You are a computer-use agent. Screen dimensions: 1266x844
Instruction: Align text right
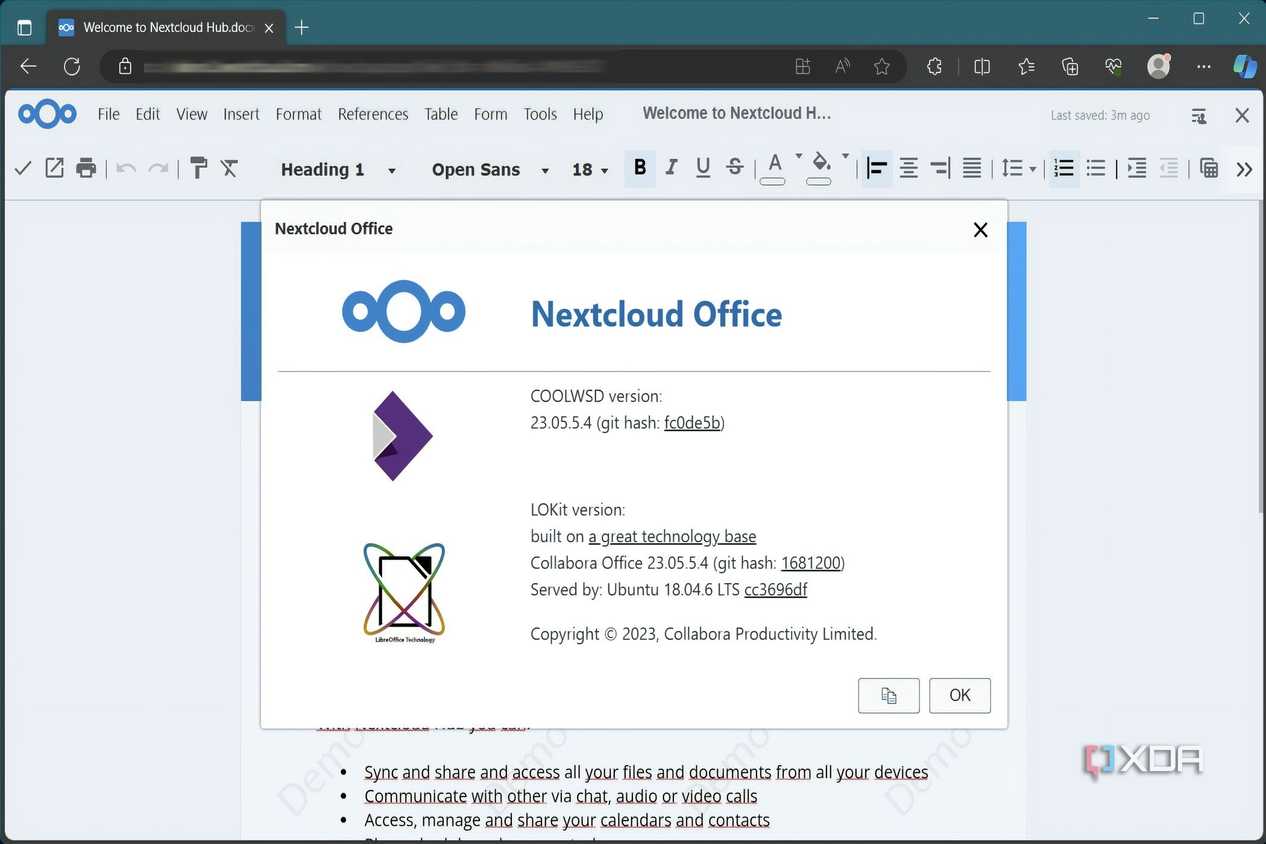click(x=940, y=169)
